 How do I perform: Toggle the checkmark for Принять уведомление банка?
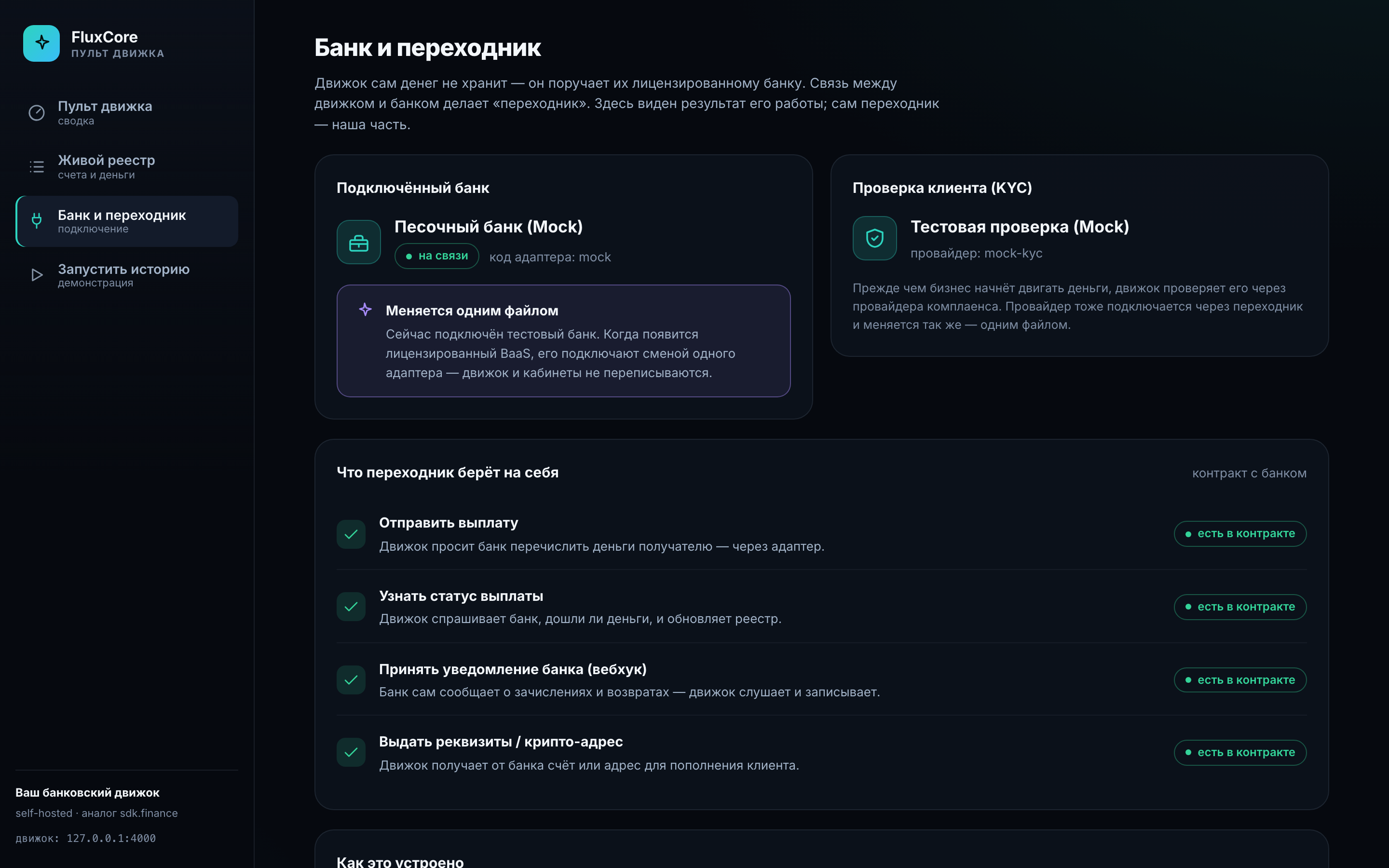(x=351, y=680)
